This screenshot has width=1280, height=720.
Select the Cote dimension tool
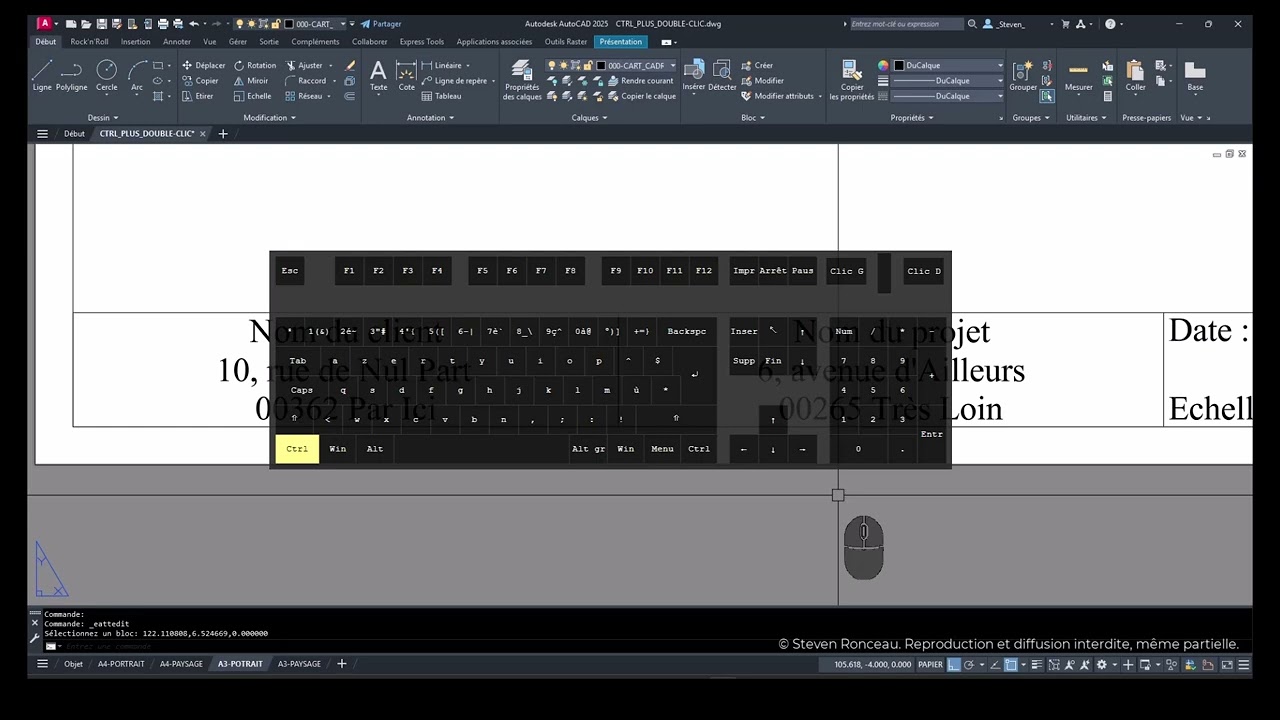406,76
